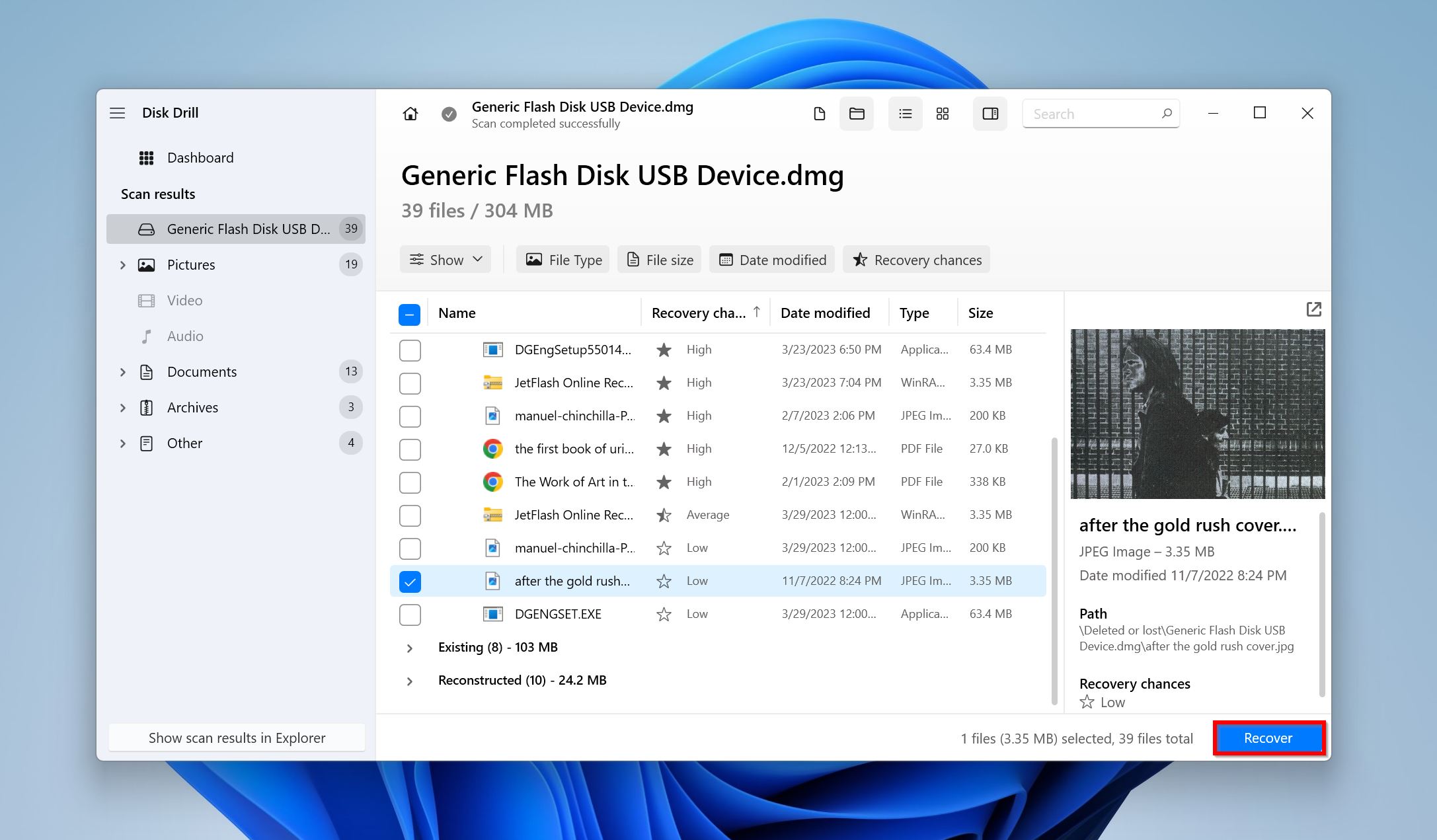
Task: Enable checkbox for The Work of Art in t... PDF
Action: [411, 482]
